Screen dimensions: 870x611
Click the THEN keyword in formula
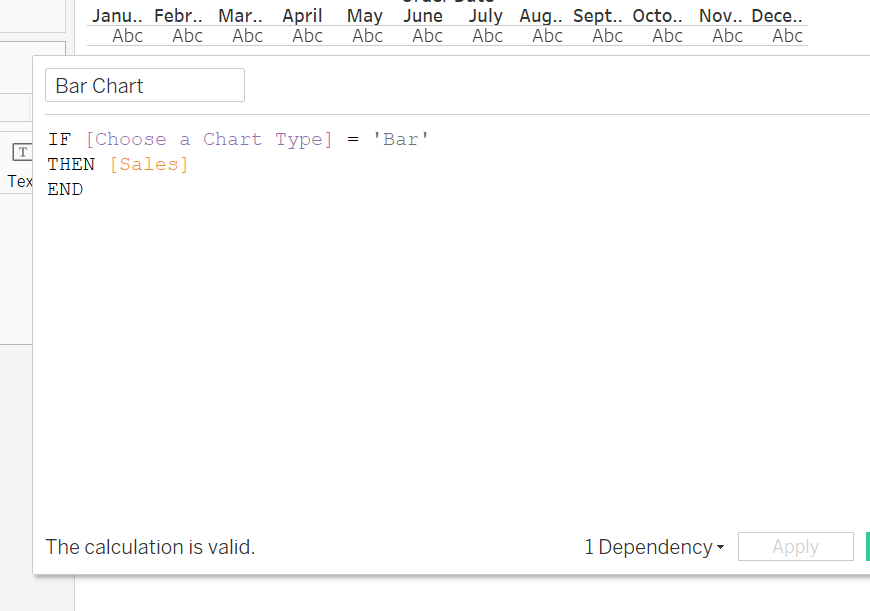click(x=71, y=164)
